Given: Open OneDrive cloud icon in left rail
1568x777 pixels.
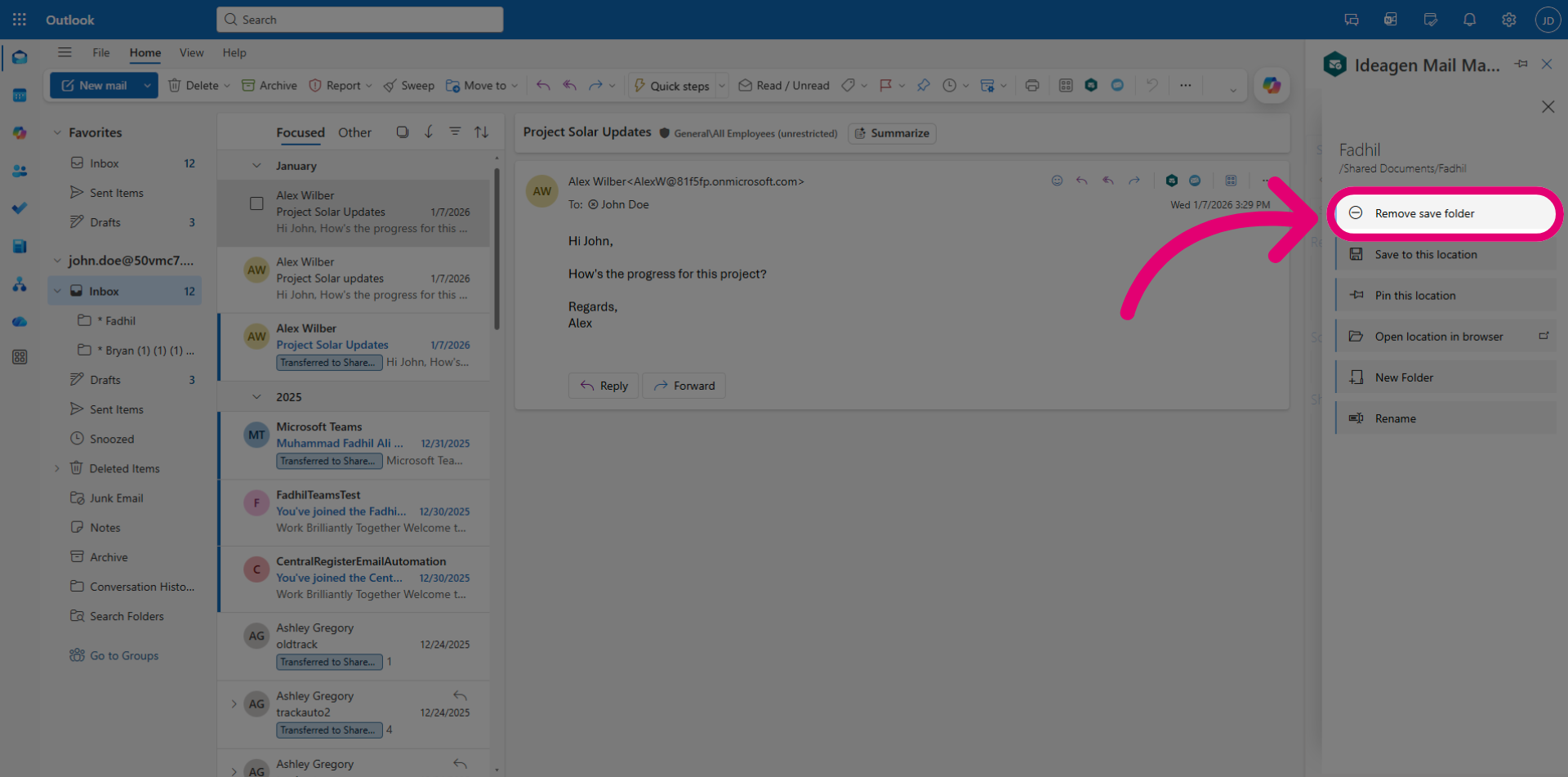Looking at the screenshot, I should (20, 321).
